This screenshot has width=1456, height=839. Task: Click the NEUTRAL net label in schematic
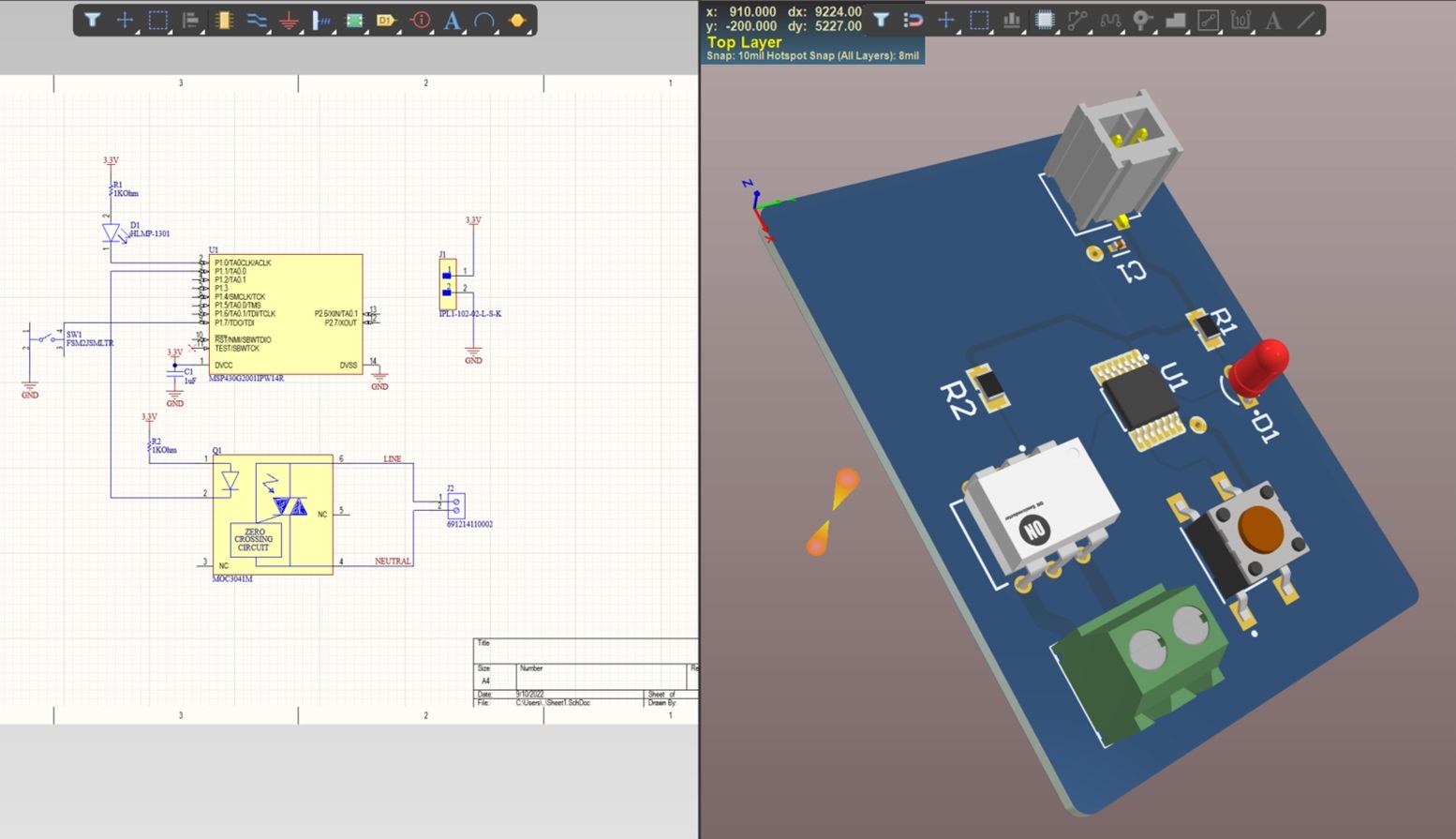[x=393, y=561]
